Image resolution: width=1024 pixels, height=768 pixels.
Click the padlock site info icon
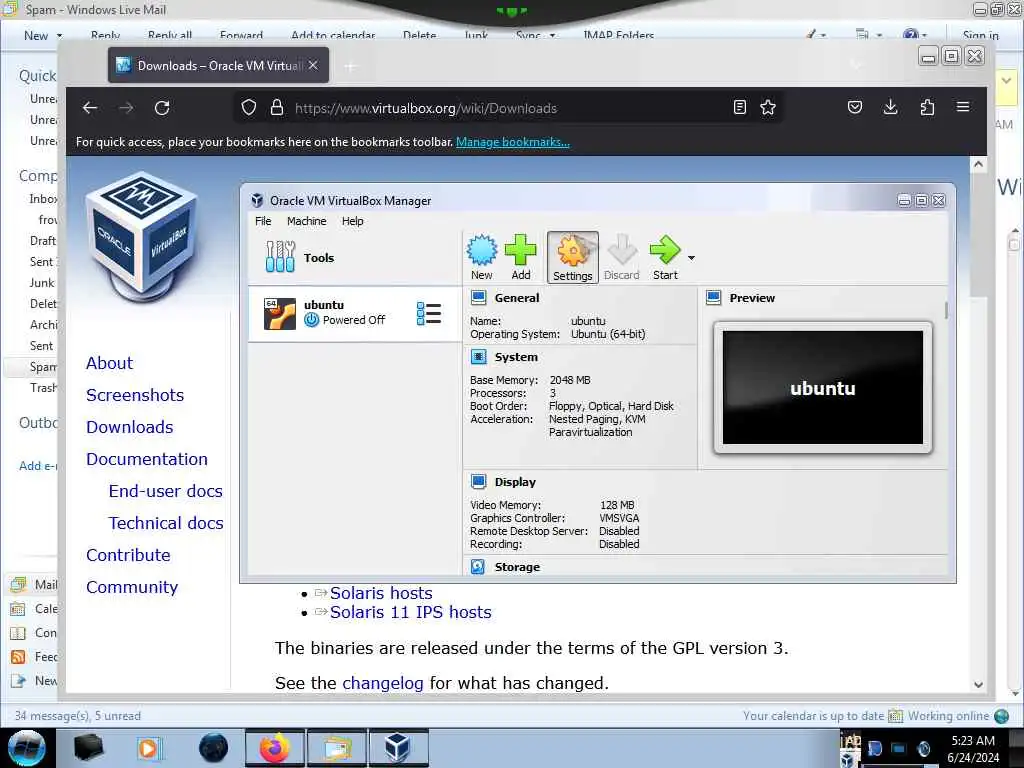pos(277,107)
